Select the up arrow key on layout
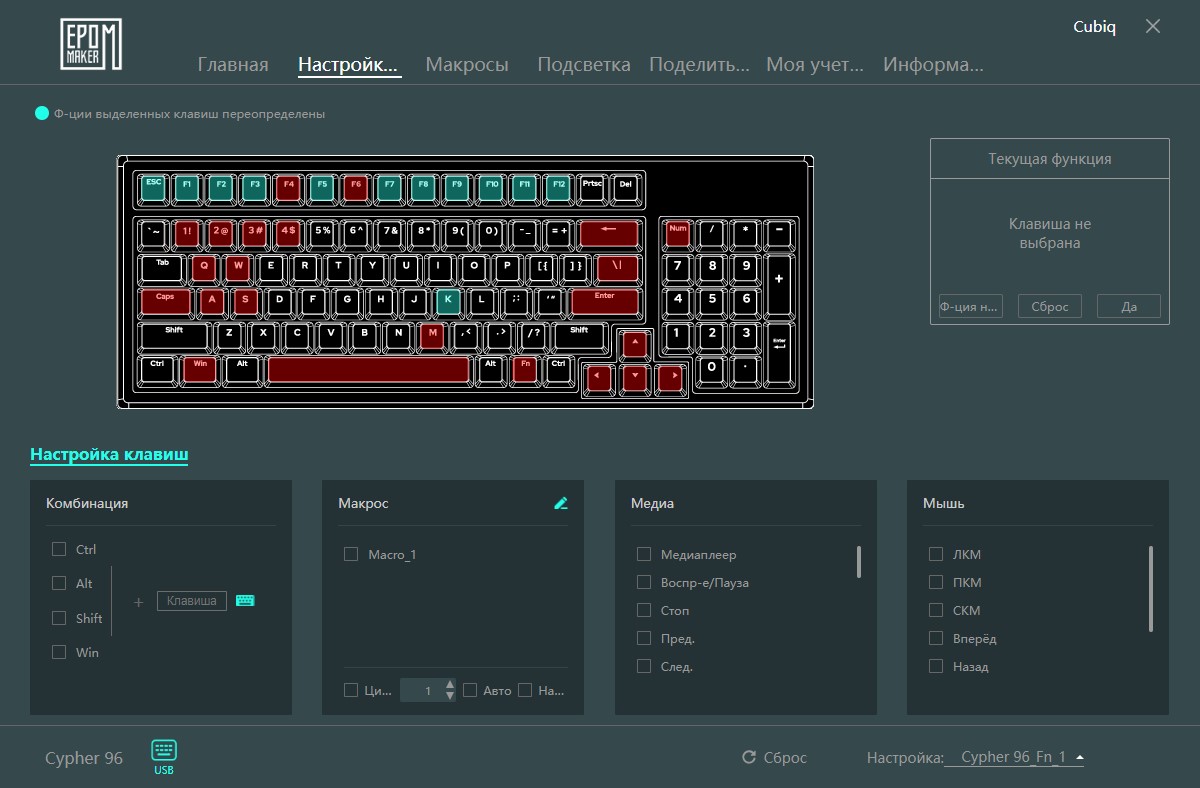Screen dimensions: 1200x788 (x=635, y=345)
